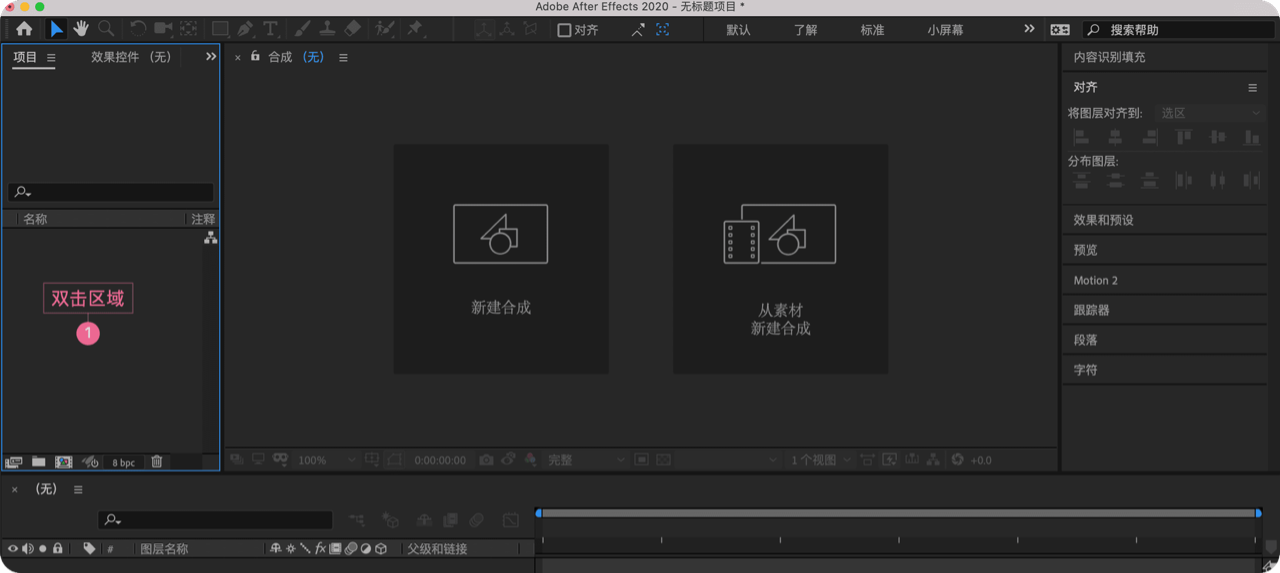This screenshot has height=573, width=1280.
Task: Click the timeline work area bar
Action: 898,513
